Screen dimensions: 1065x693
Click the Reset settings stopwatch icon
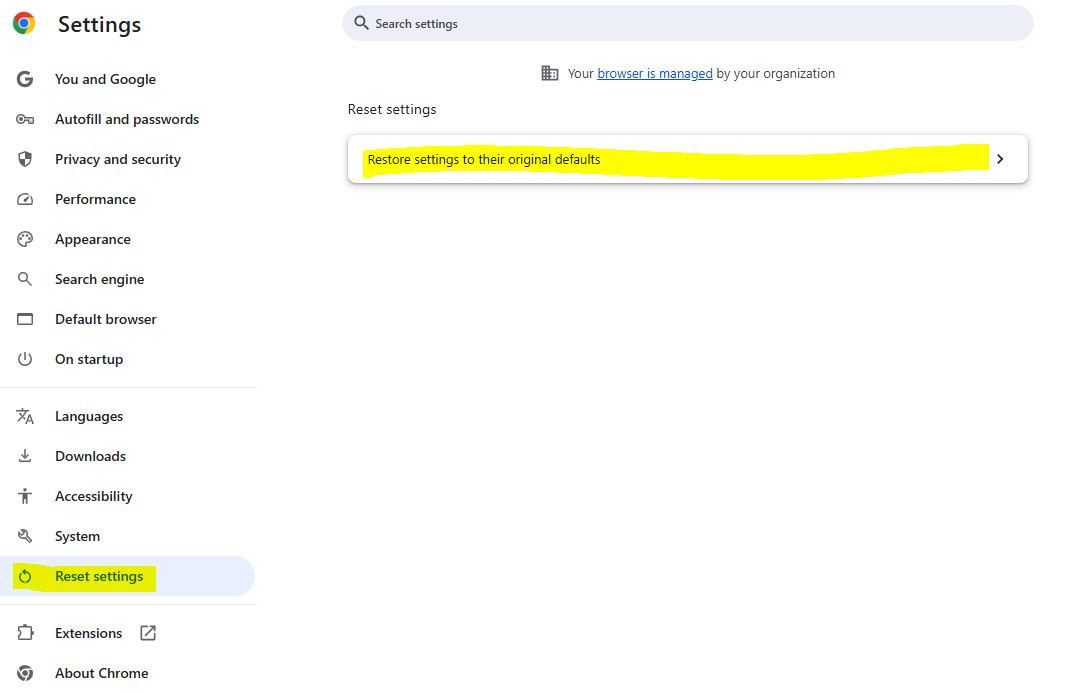point(24,576)
